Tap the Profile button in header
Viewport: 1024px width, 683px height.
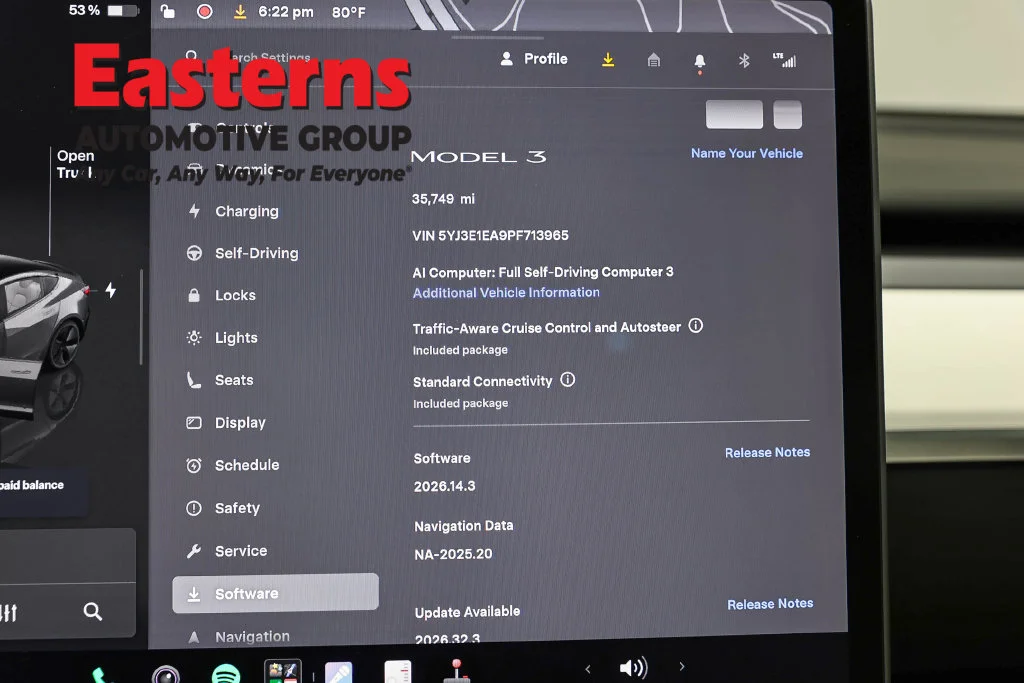(534, 59)
